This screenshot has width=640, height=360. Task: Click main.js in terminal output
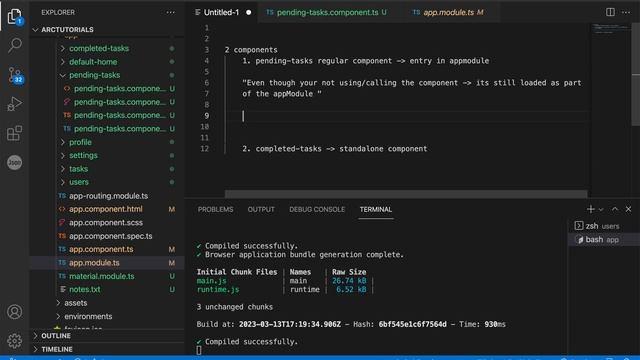coord(211,281)
